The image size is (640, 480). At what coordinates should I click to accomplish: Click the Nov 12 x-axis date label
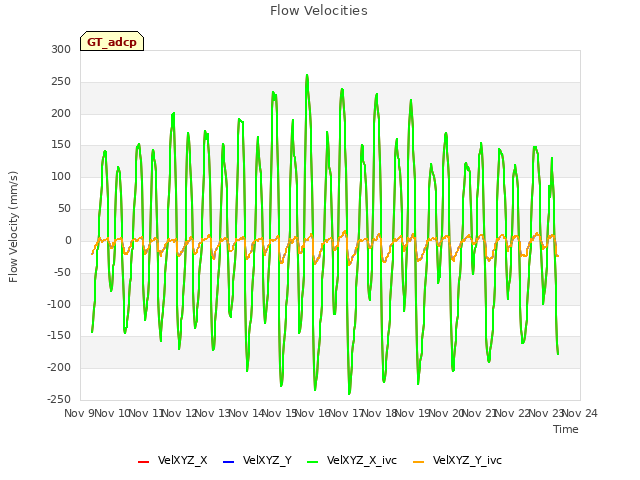(180, 413)
